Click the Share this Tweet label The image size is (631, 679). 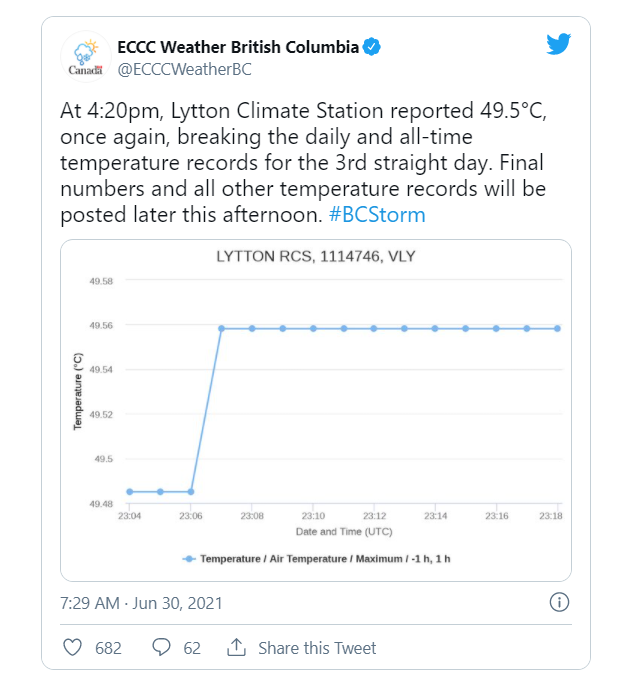point(317,648)
